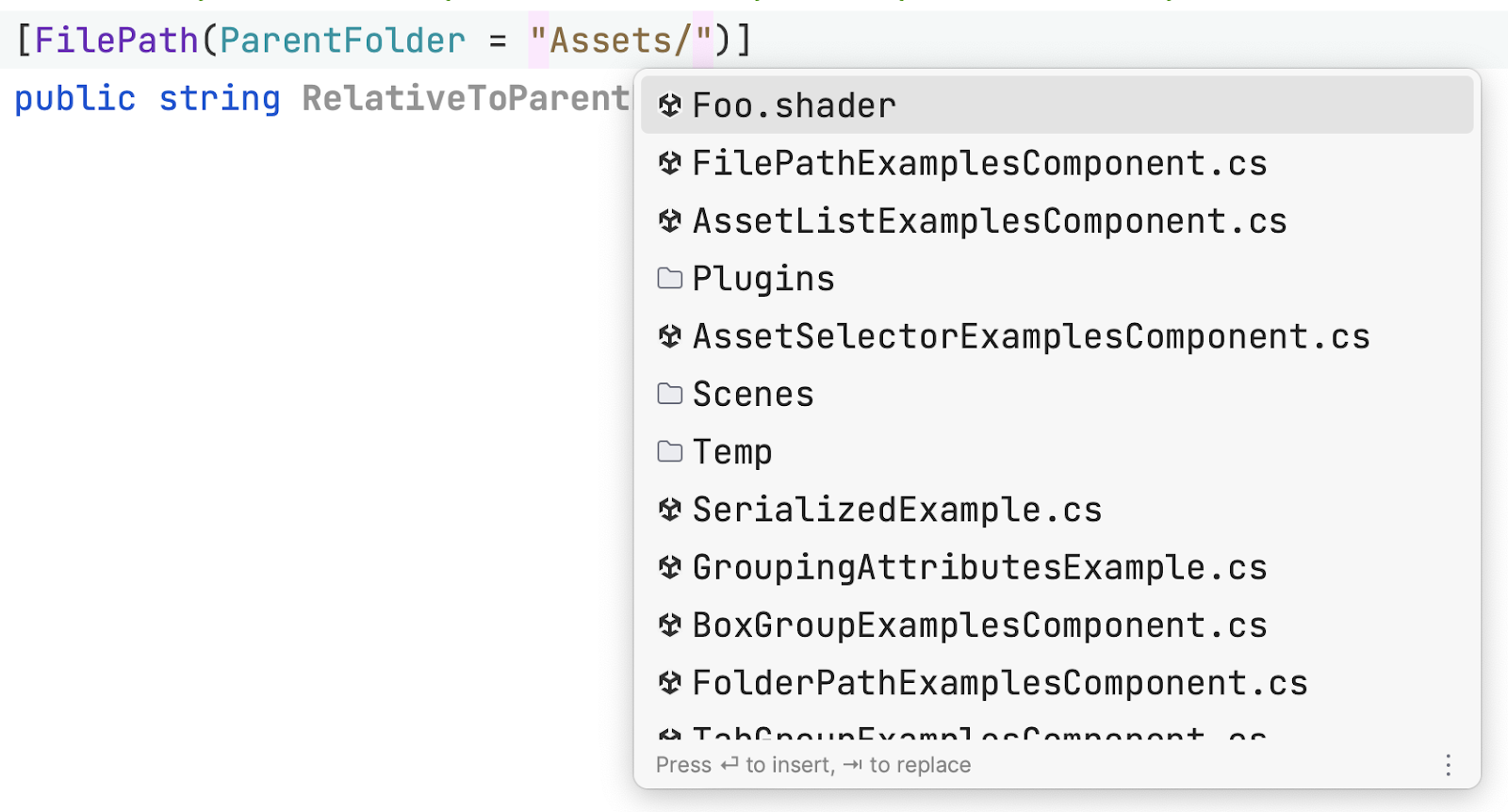The height and width of the screenshot is (812, 1508).
Task: Click the ParentFolder parameter name
Action: [342, 41]
